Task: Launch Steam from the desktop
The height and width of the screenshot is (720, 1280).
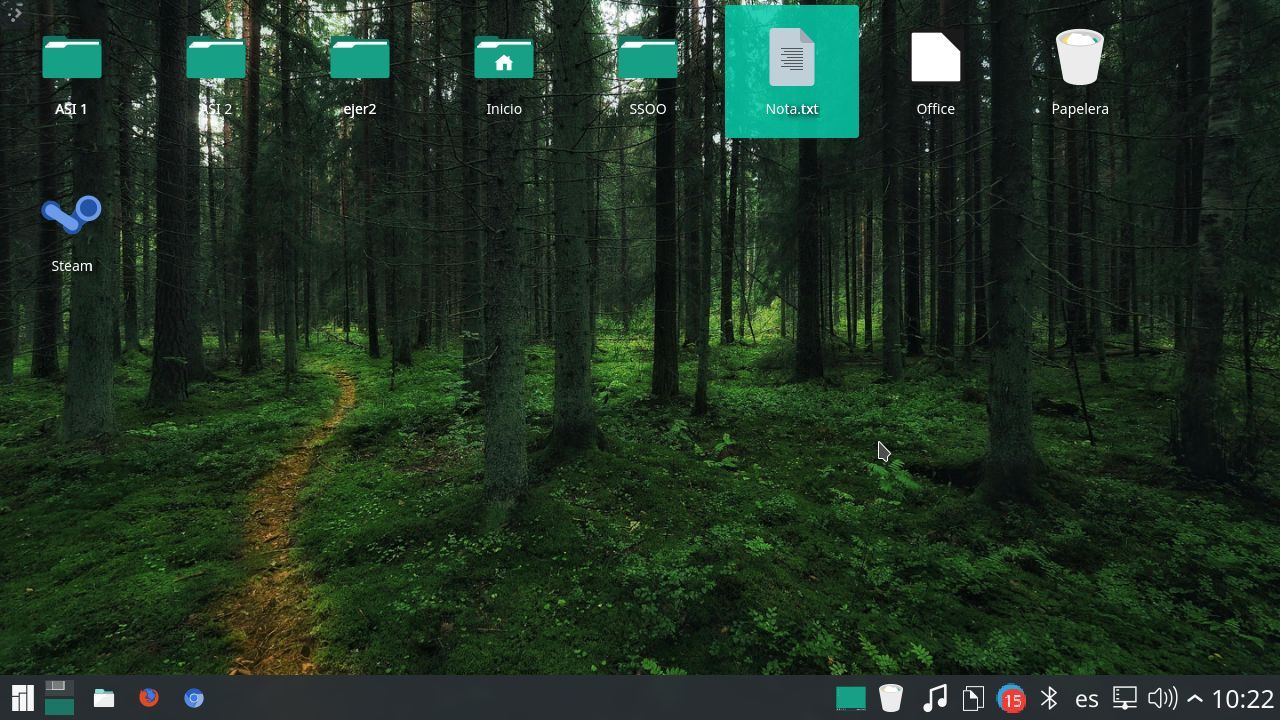Action: coord(71,213)
